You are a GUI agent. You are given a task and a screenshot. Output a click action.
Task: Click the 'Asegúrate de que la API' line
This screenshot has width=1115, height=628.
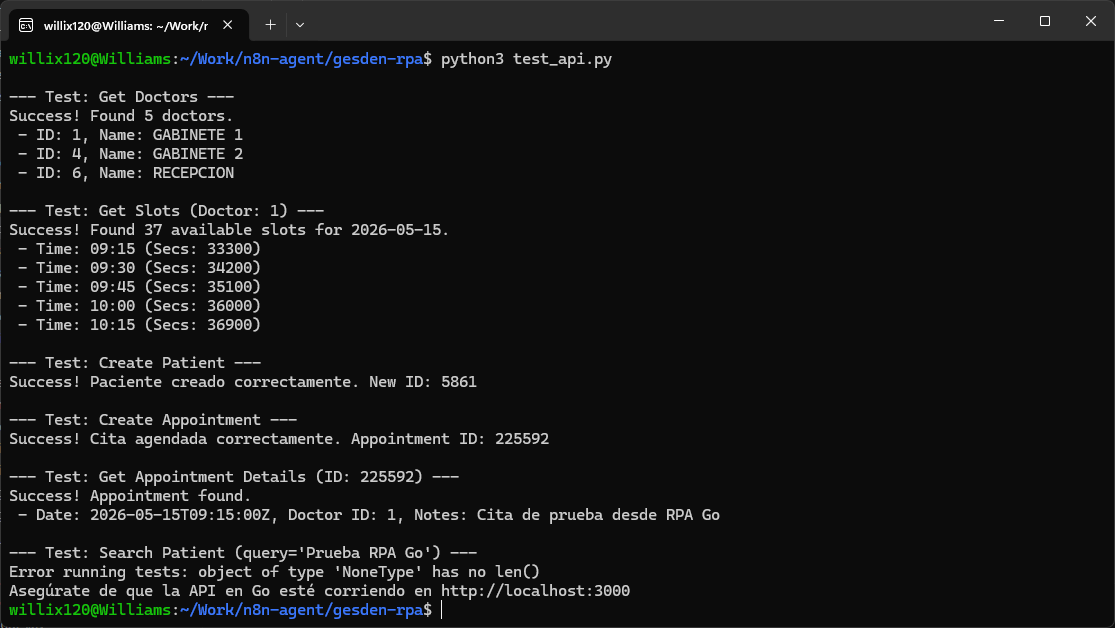click(x=319, y=591)
